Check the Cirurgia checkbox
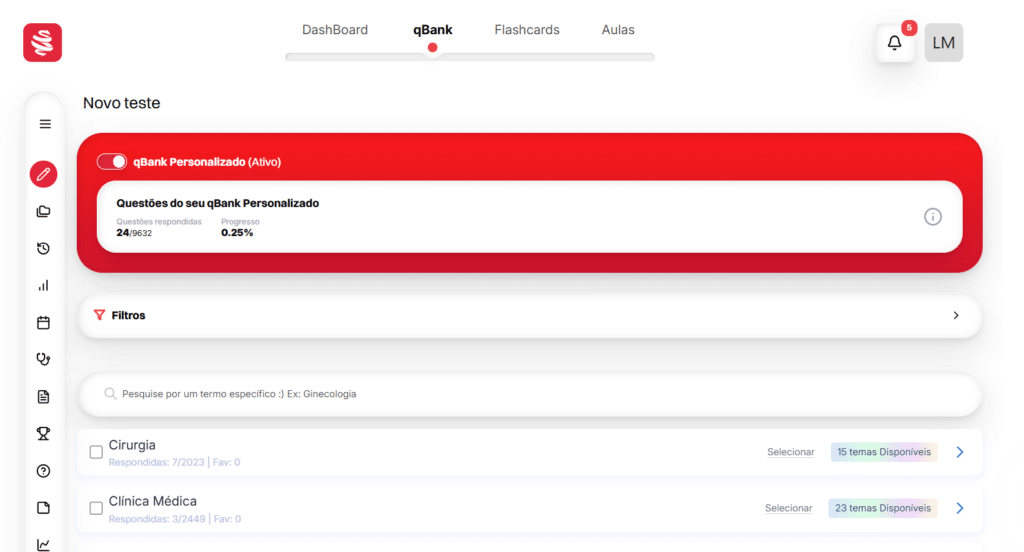The height and width of the screenshot is (552, 1024). (96, 452)
